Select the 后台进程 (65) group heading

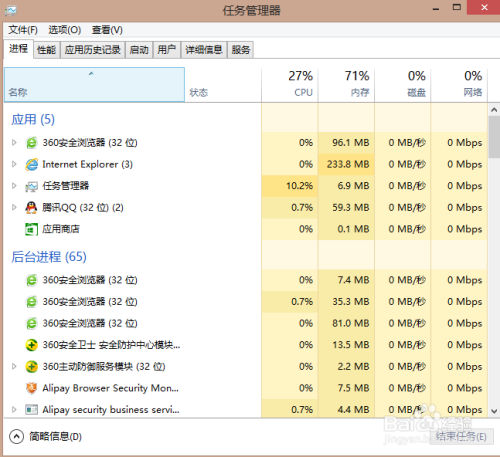tap(49, 257)
